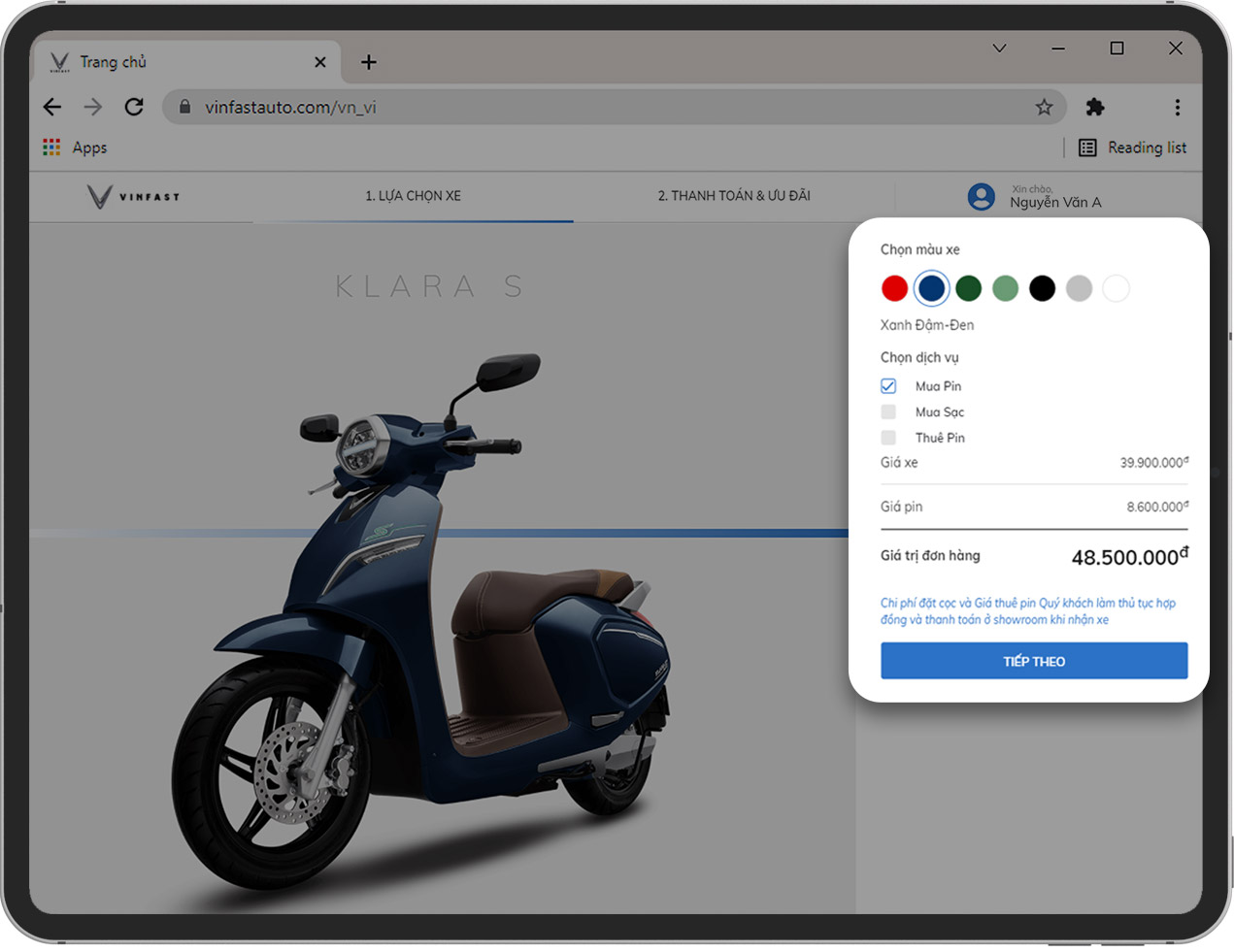Screen dimensions: 1234x952
Task: Click the VinFast logo
Action: tap(133, 197)
